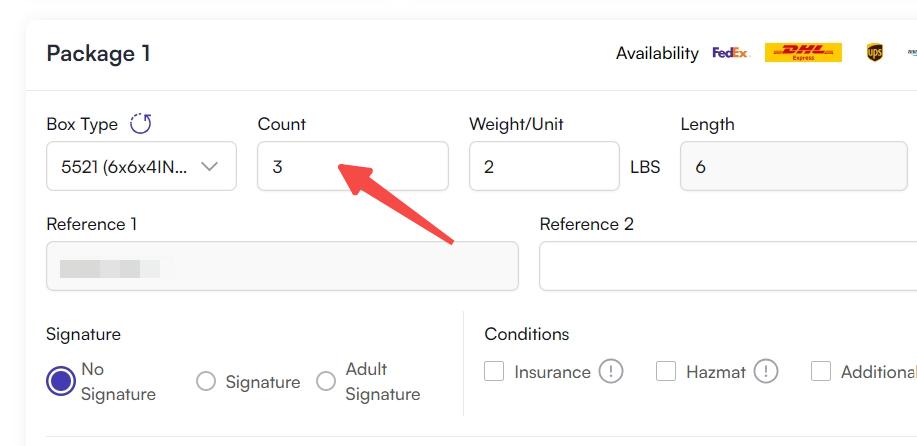The width and height of the screenshot is (917, 446).
Task: Check the Hazmat condition box
Action: [666, 371]
